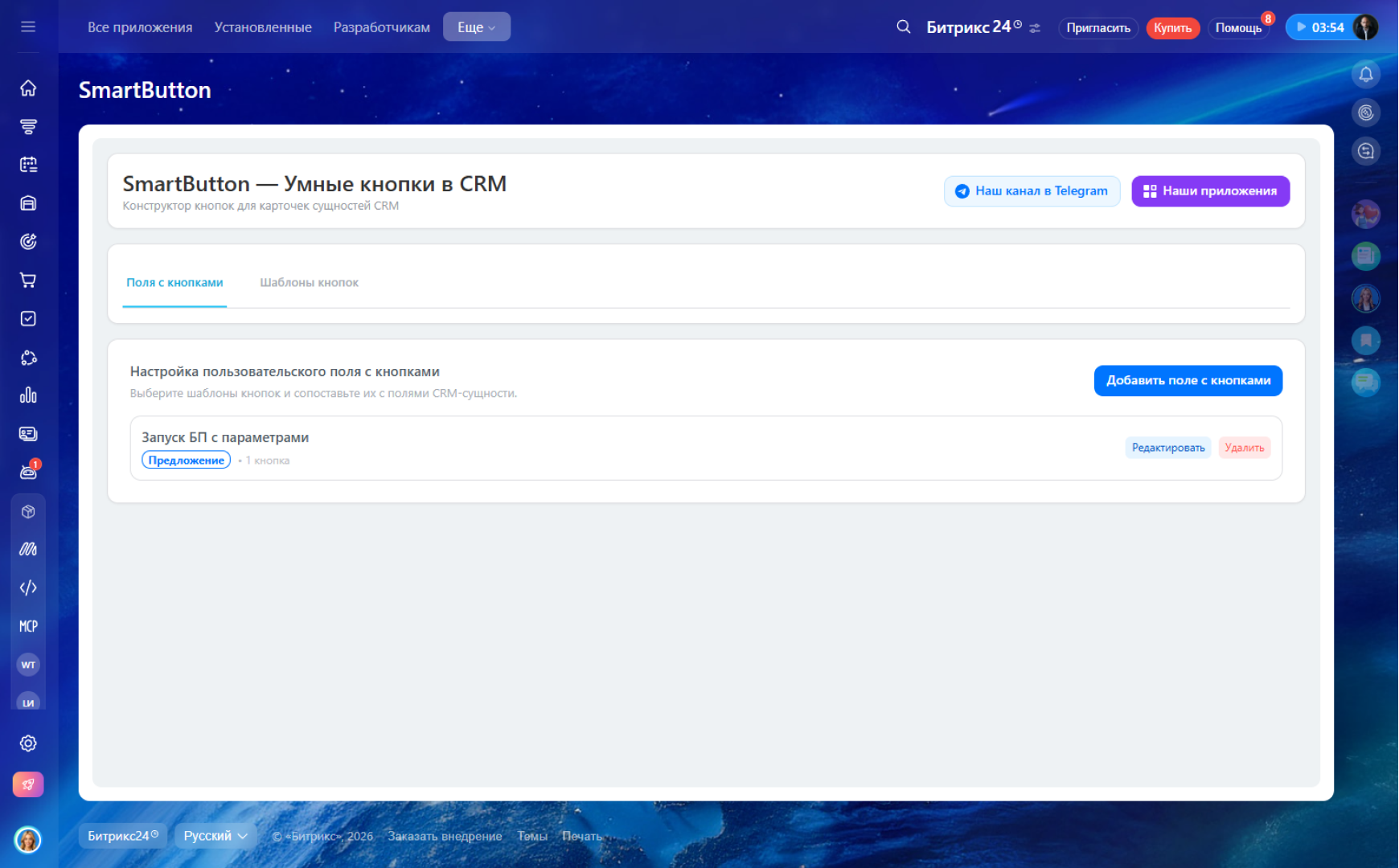Click the garage-shaped icon in sidebar

[28, 203]
